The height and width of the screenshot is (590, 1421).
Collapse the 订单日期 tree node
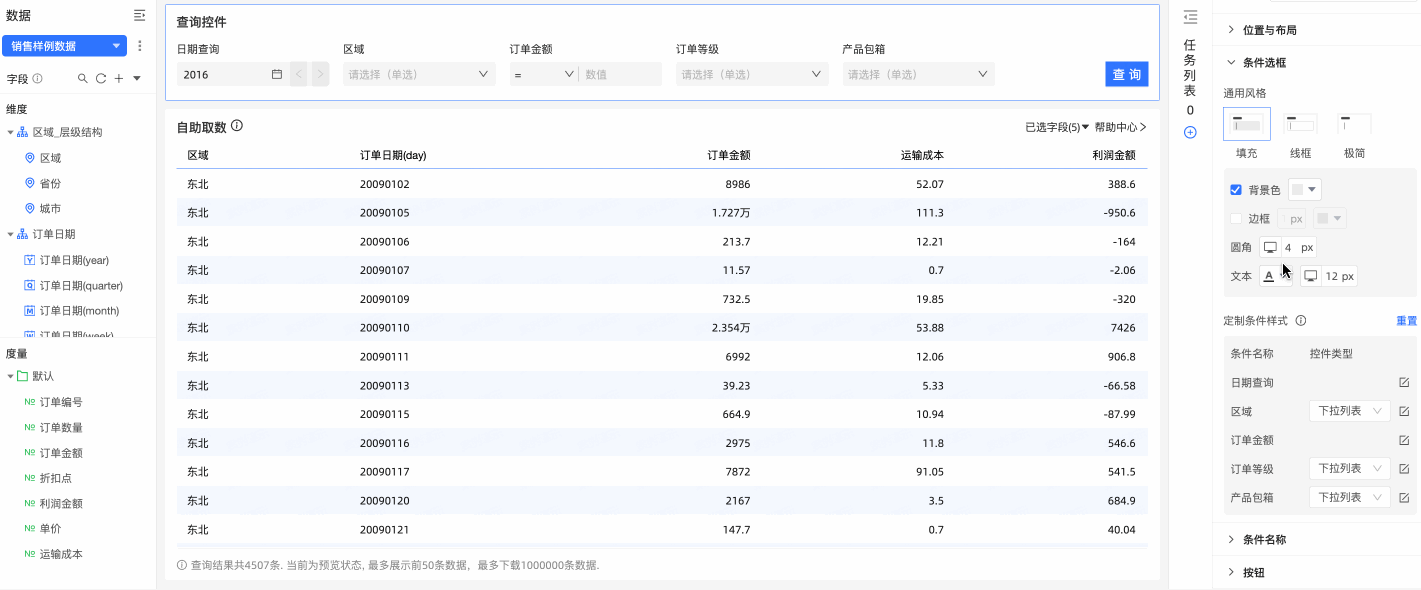click(x=10, y=234)
